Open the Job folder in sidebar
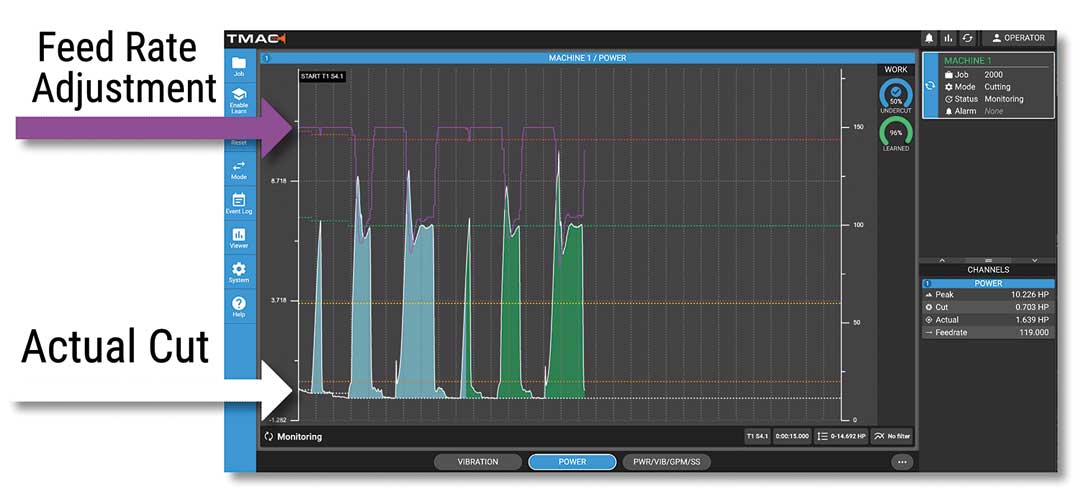 [x=239, y=68]
